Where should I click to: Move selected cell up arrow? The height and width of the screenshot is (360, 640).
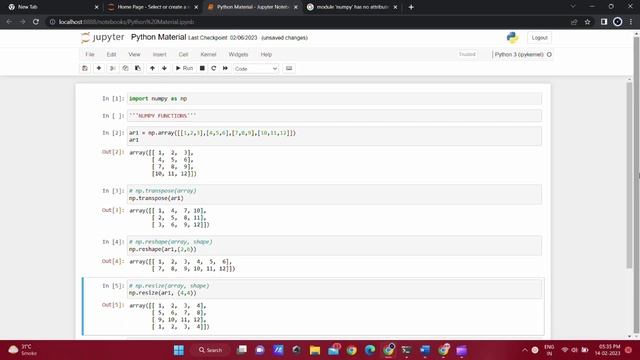(x=152, y=68)
